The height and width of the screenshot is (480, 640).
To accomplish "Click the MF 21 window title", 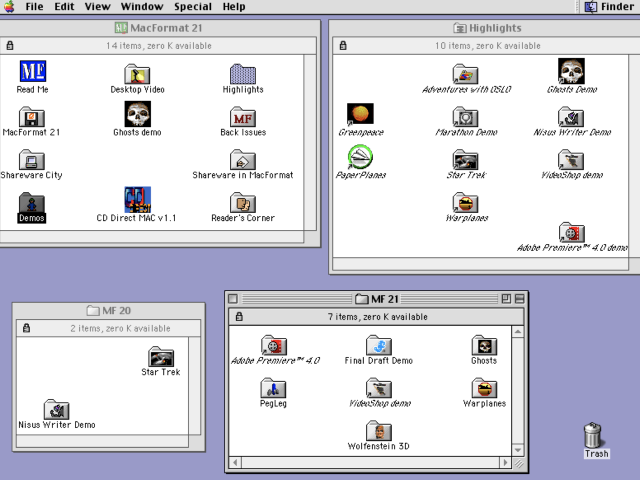I will pyautogui.click(x=384, y=299).
